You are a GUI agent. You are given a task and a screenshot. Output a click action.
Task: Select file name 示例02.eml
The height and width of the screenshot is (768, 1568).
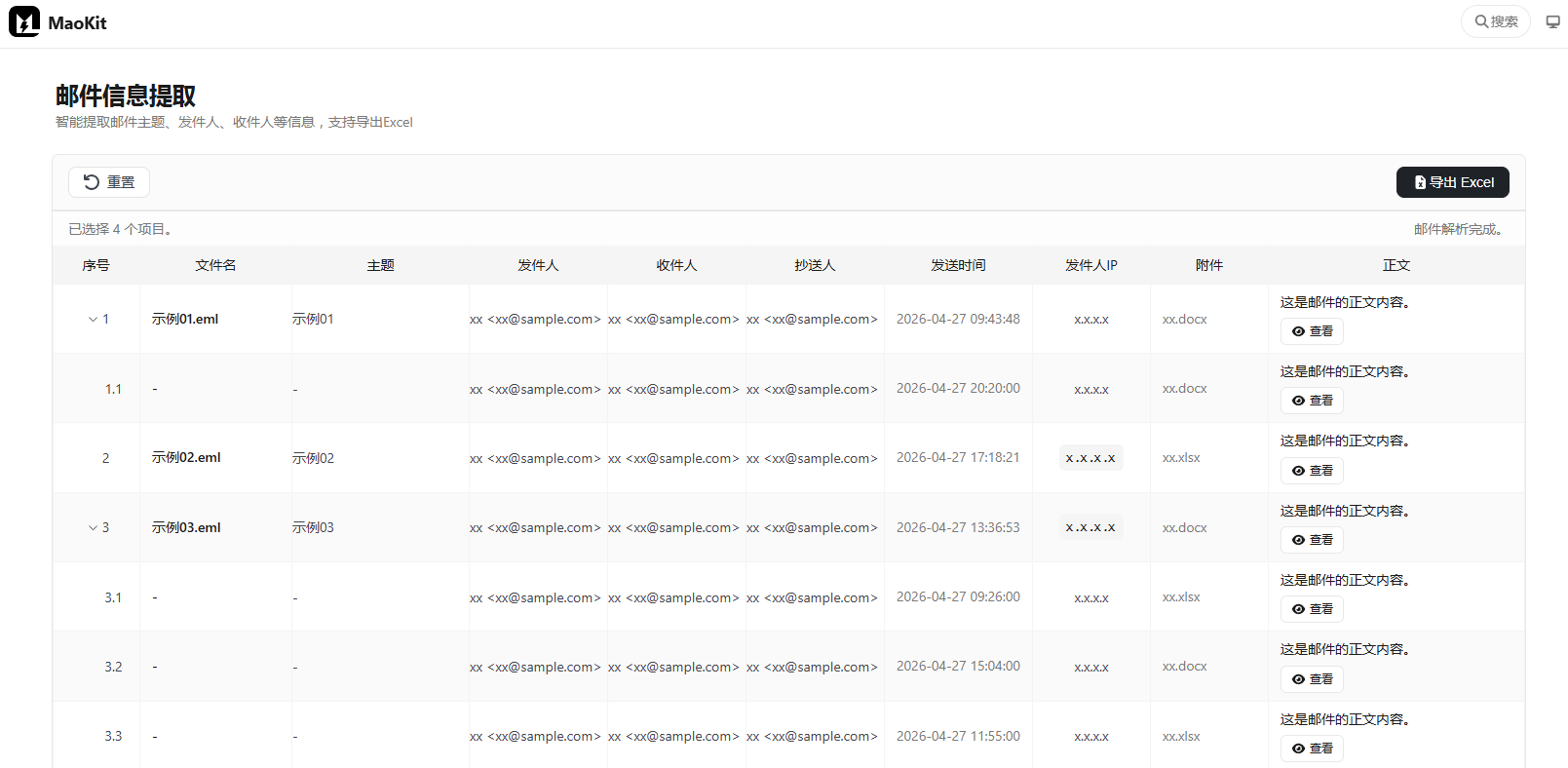tap(186, 457)
